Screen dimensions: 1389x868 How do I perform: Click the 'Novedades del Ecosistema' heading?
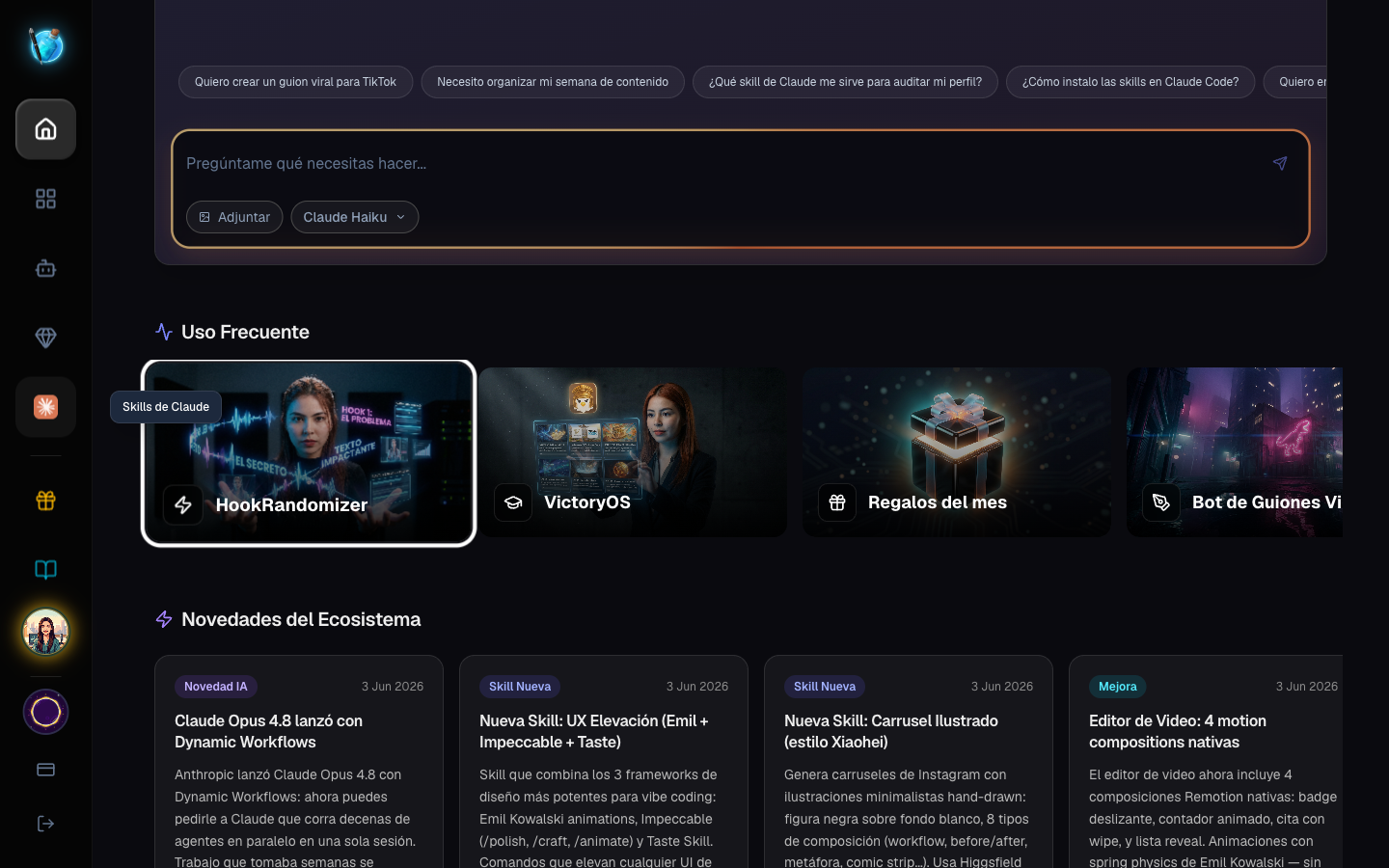301,619
